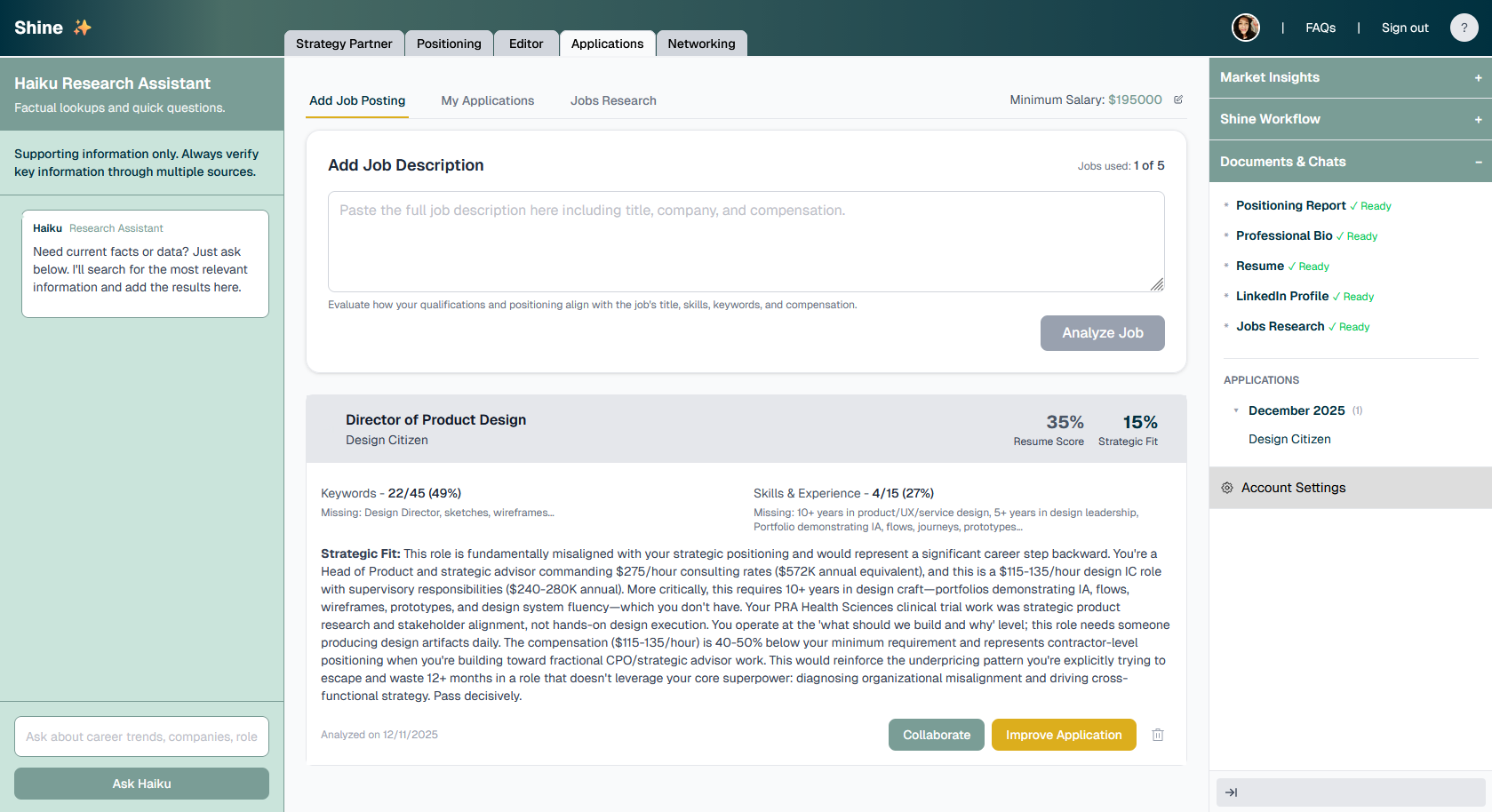Open the FAQs link
1492x812 pixels.
[x=1320, y=28]
